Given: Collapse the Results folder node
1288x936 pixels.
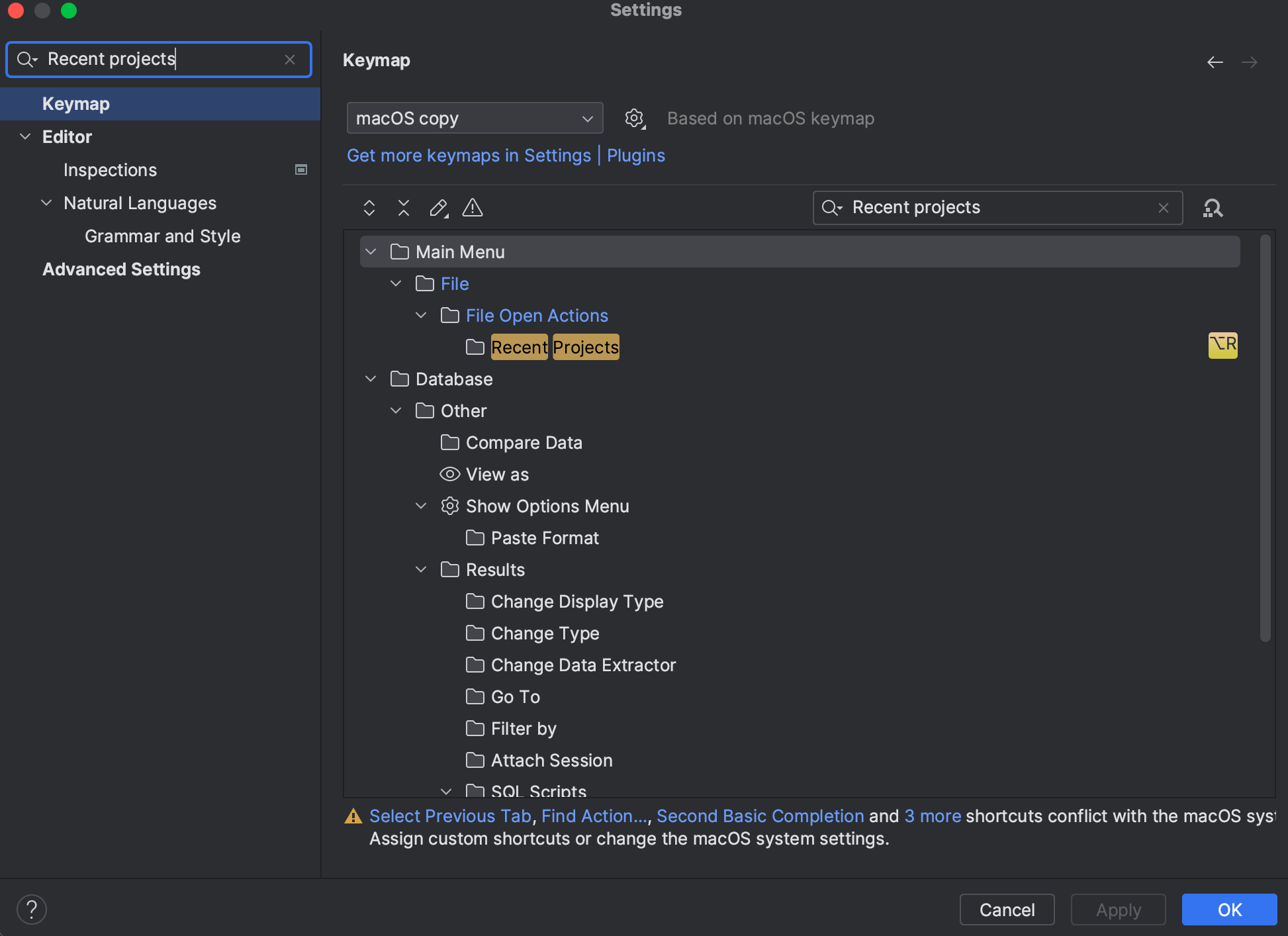Looking at the screenshot, I should [422, 570].
